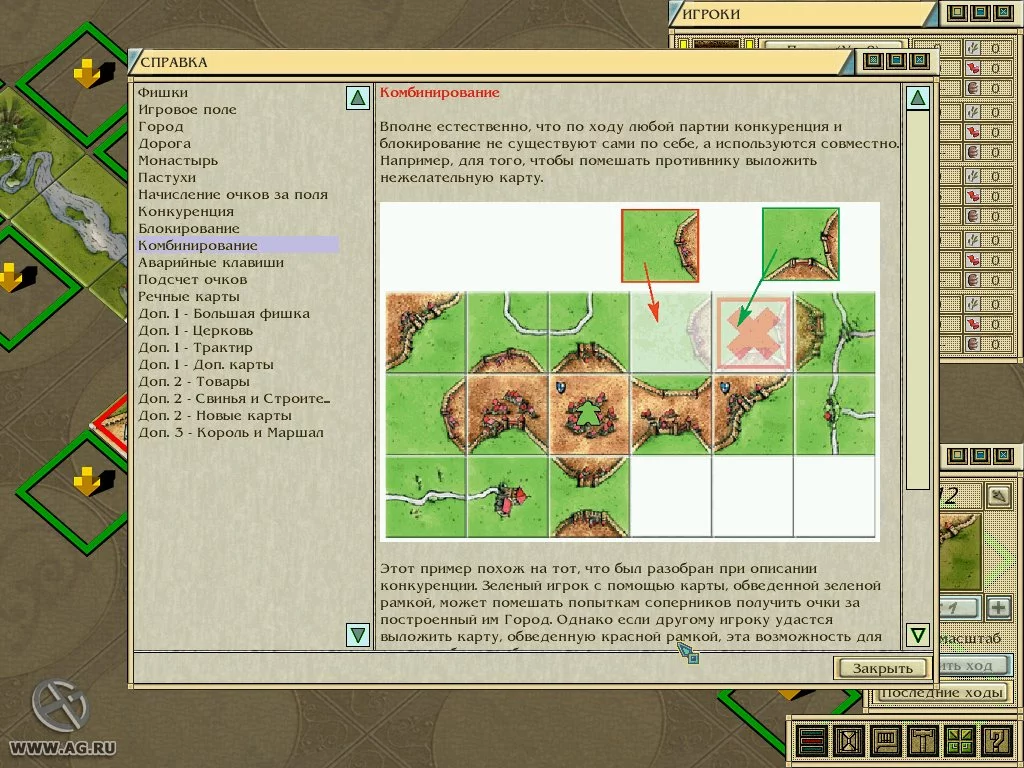This screenshot has width=1024, height=768.
Task: Click the hammer-shaped icon in bottom toolbar
Action: coord(923,742)
